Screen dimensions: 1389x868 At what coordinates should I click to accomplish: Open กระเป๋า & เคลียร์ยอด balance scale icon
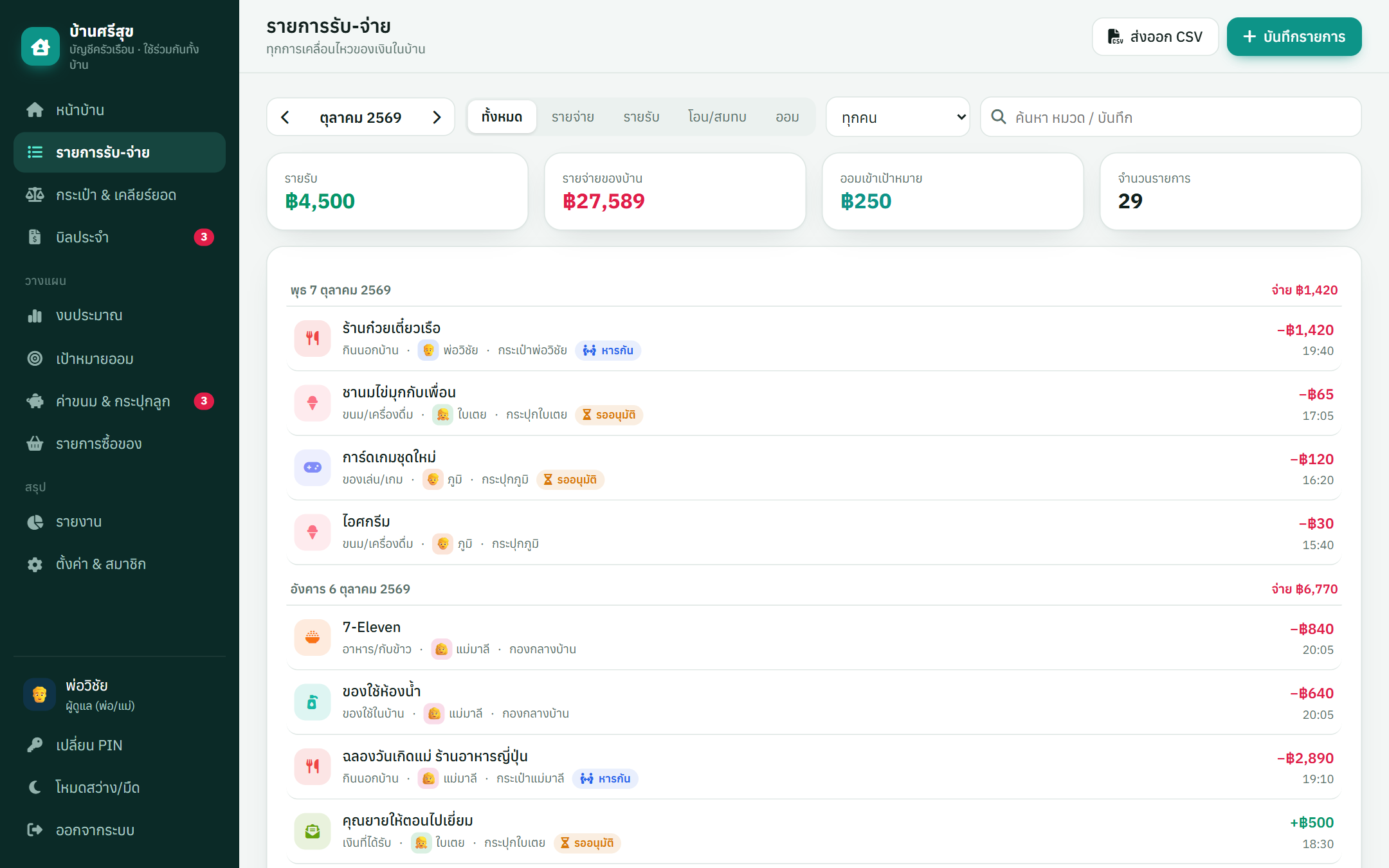coord(35,195)
